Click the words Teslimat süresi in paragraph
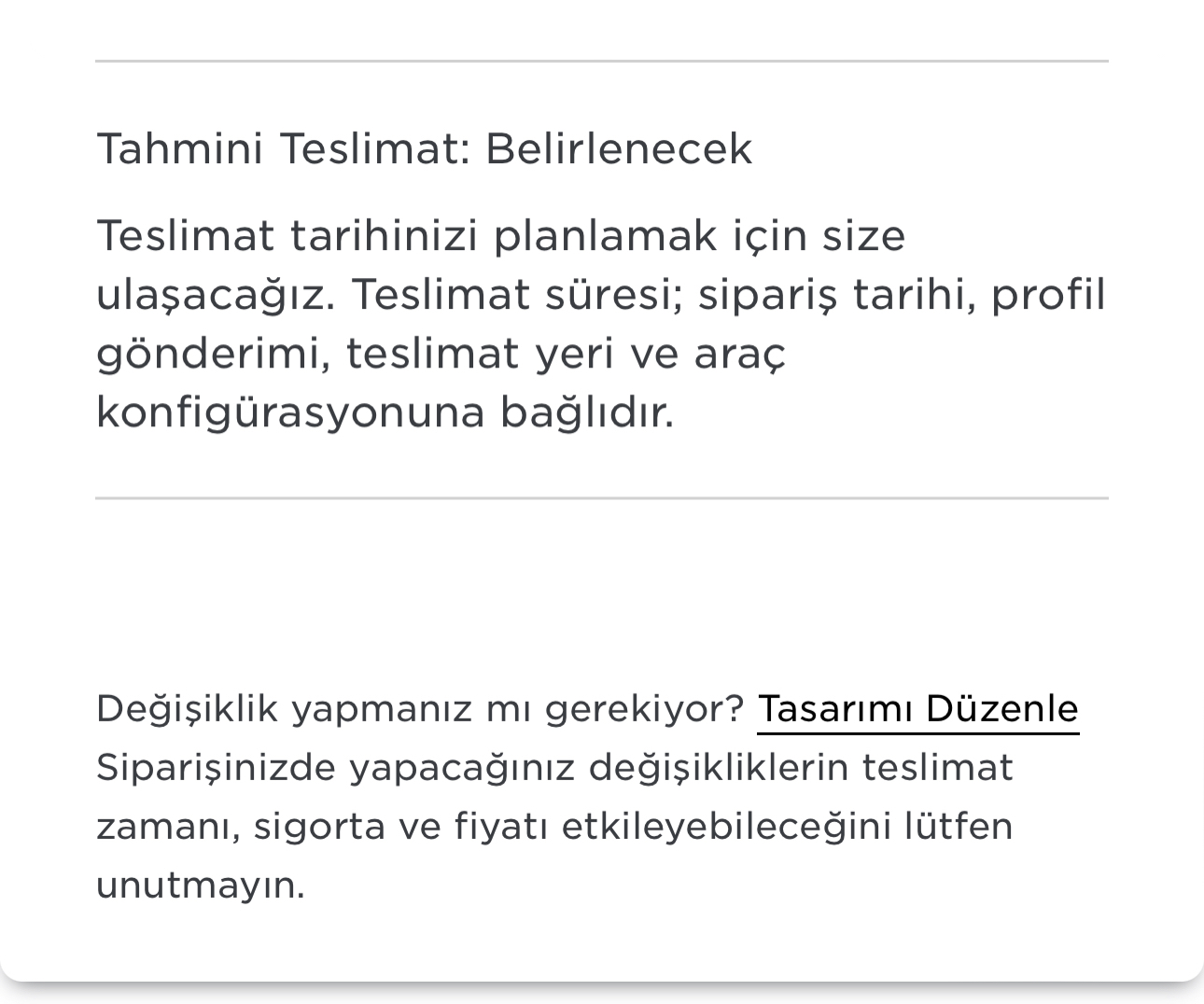The width and height of the screenshot is (1204, 1004). pyautogui.click(x=518, y=295)
